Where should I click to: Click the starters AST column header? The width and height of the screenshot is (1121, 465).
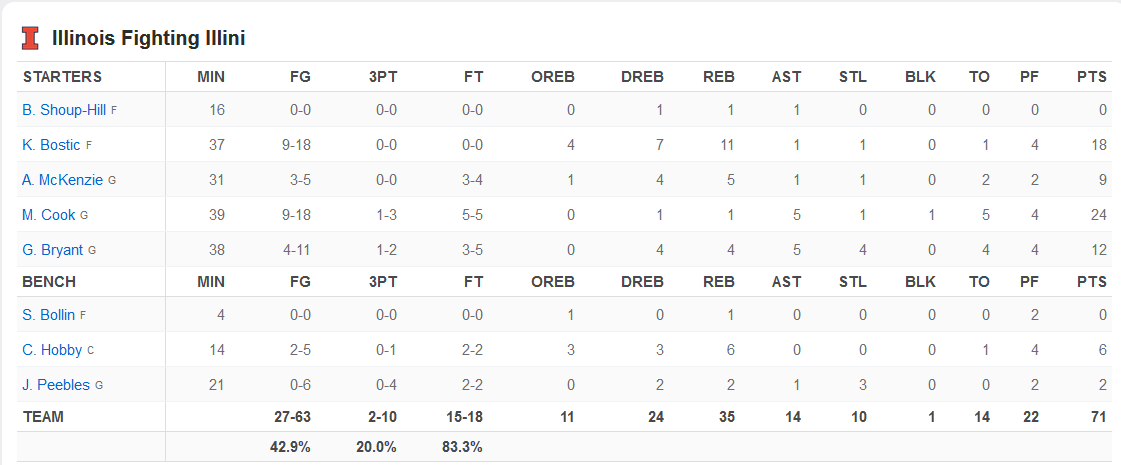786,77
